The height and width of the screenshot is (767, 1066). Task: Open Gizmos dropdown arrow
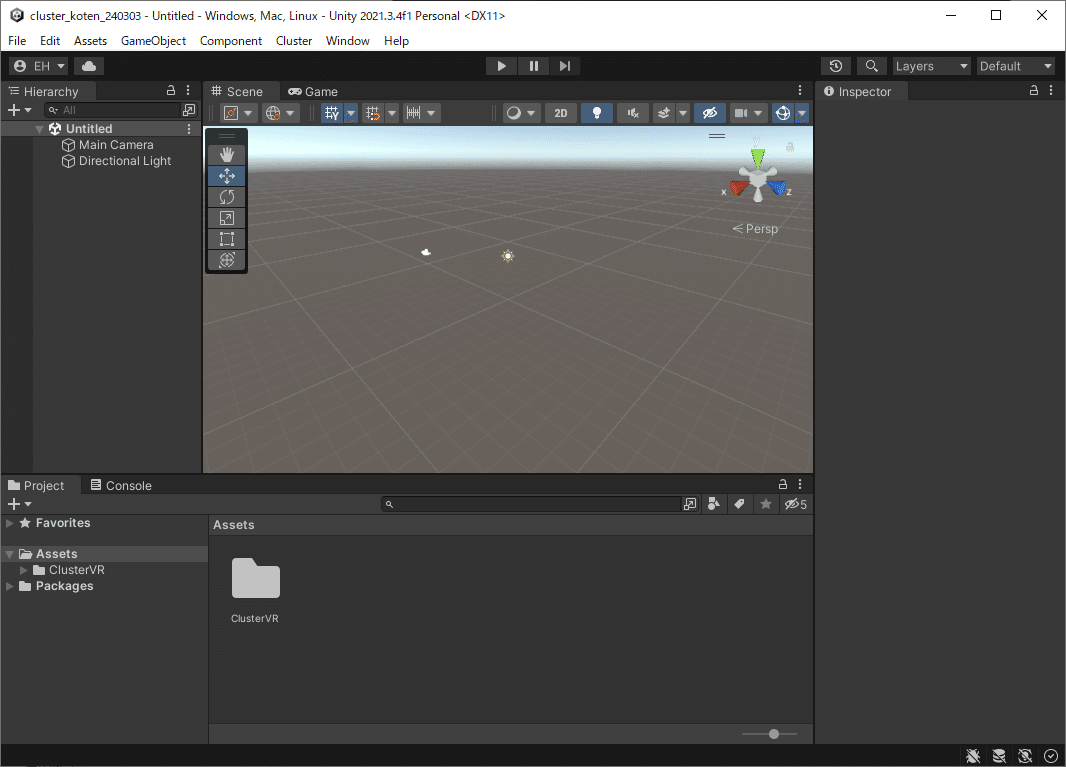pyautogui.click(x=802, y=113)
